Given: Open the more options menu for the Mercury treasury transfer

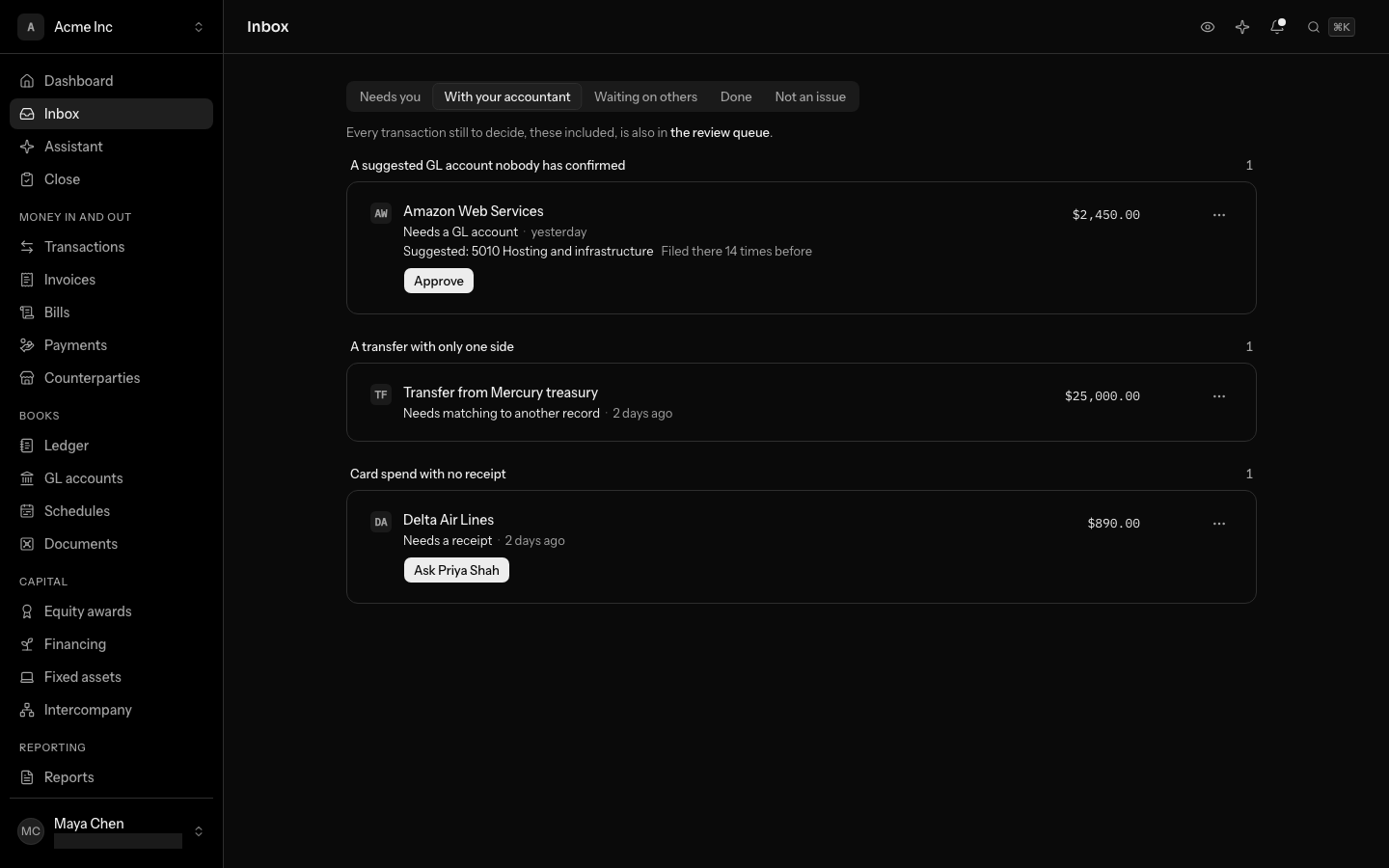Looking at the screenshot, I should 1219,396.
